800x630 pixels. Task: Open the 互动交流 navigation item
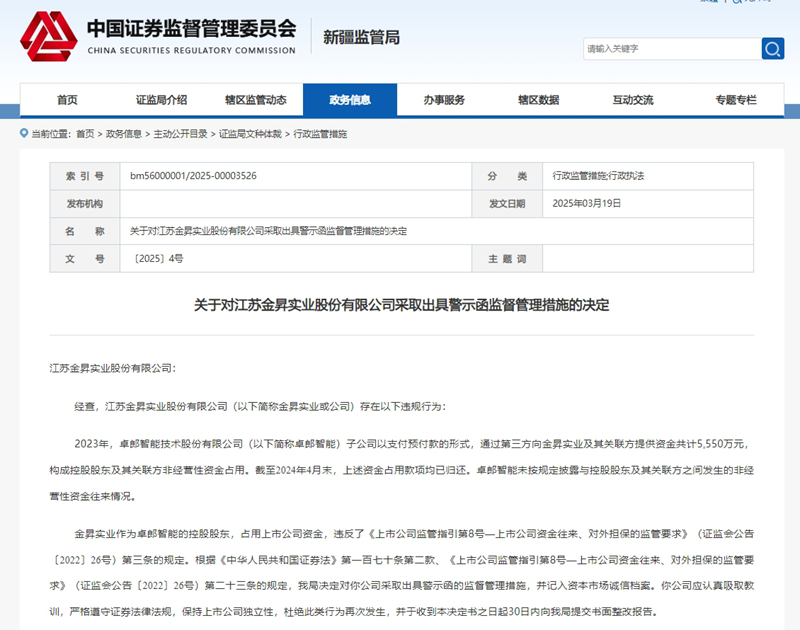pos(633,100)
